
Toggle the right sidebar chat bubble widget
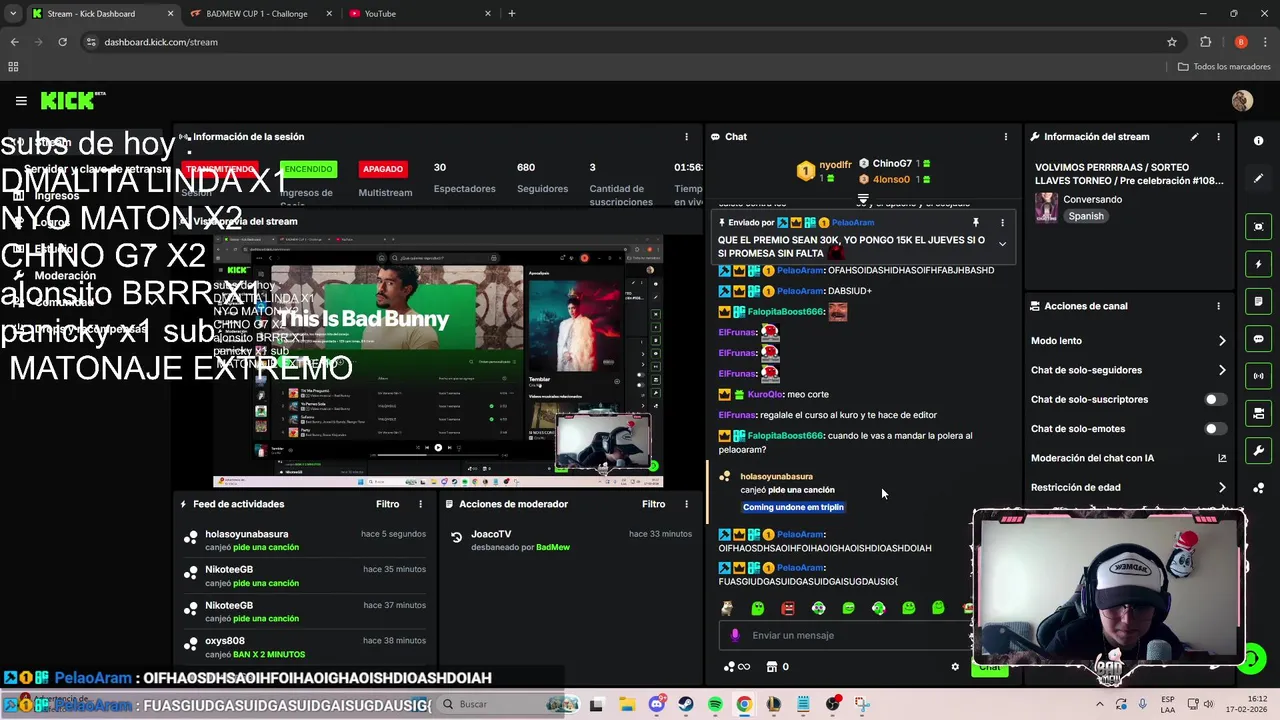(x=1258, y=339)
